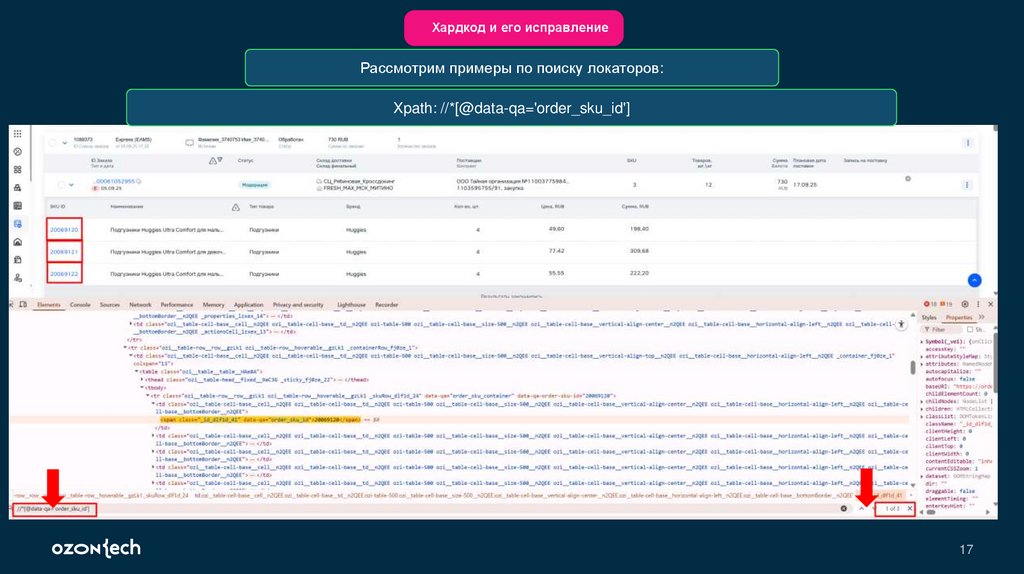Open the Memory tab
Image resolution: width=1024 pixels, height=574 pixels.
(214, 304)
